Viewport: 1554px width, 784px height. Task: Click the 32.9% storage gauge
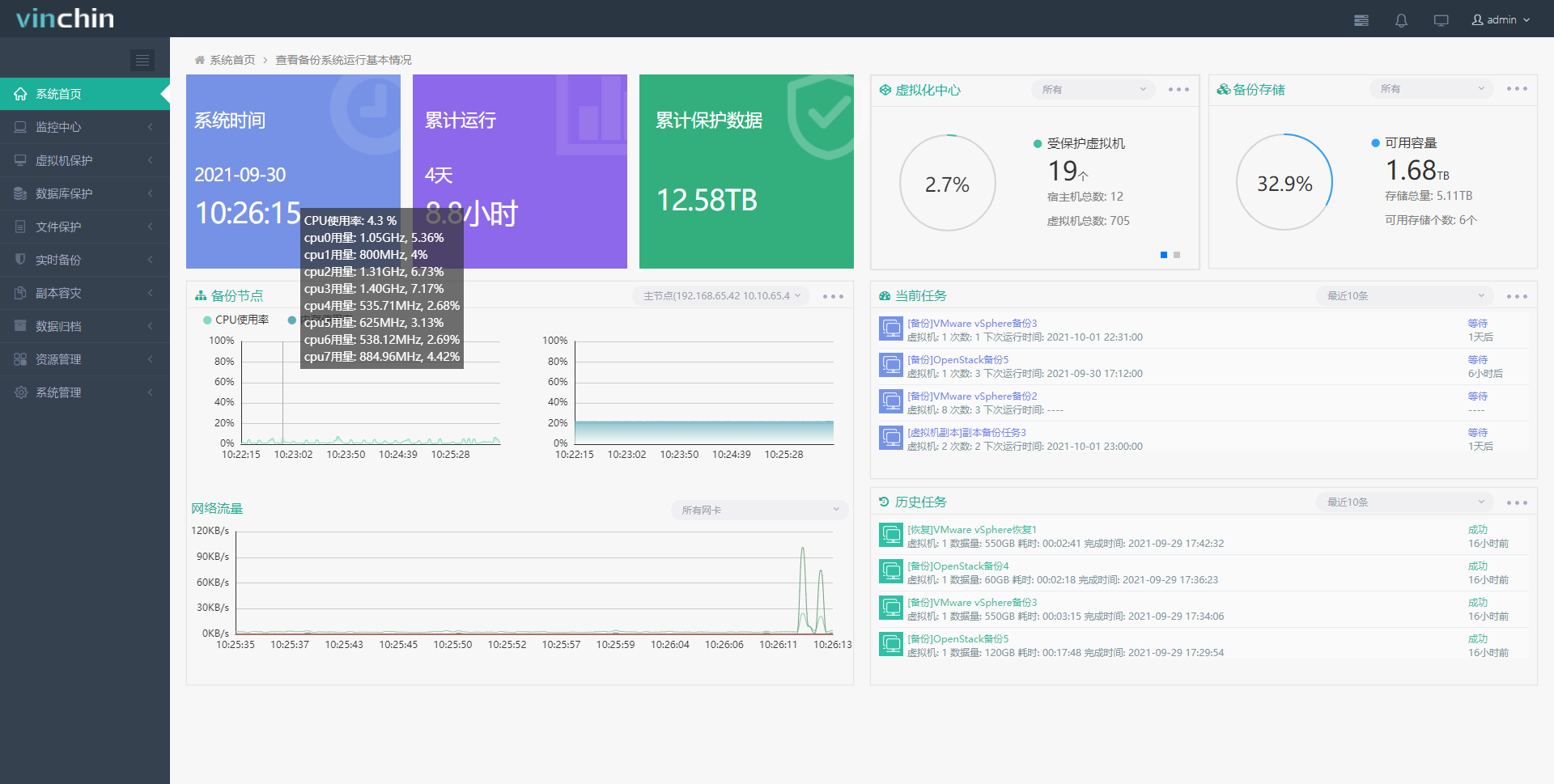[1284, 183]
